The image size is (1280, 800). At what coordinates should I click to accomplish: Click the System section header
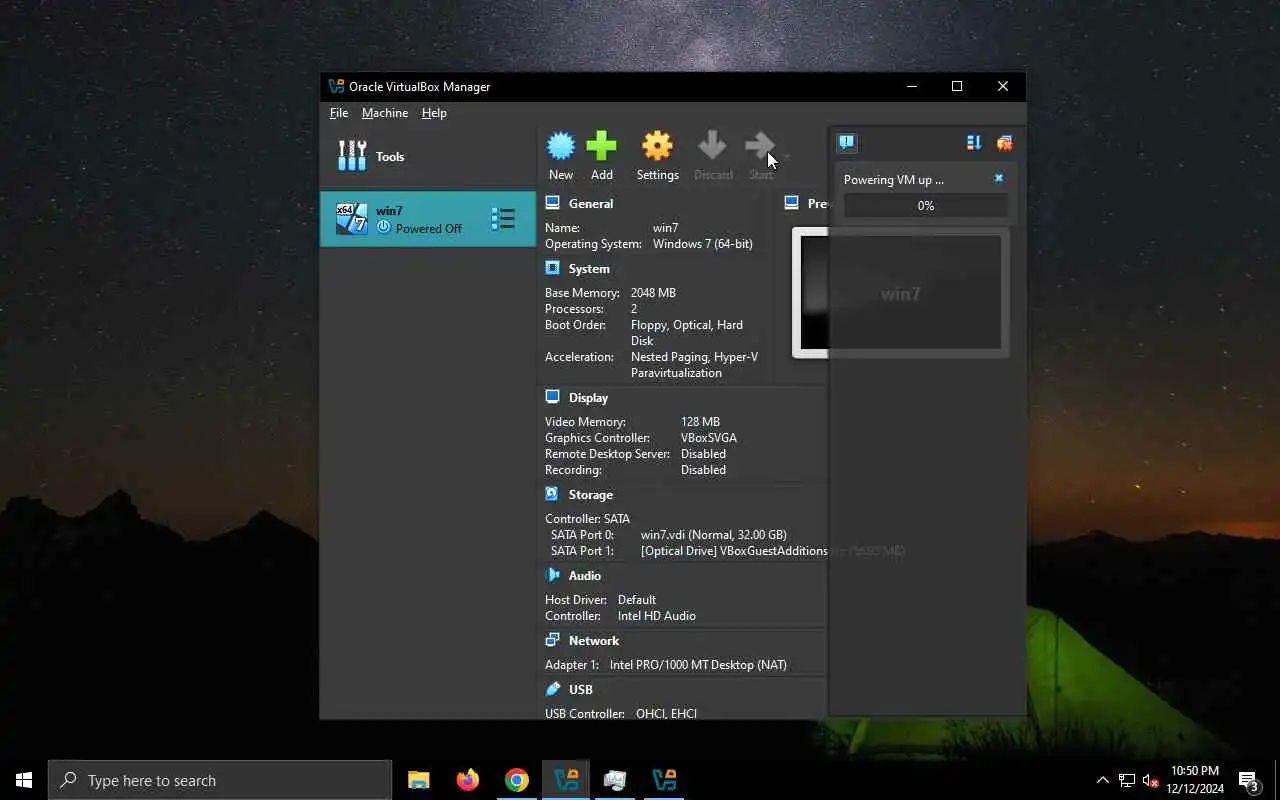click(x=589, y=268)
